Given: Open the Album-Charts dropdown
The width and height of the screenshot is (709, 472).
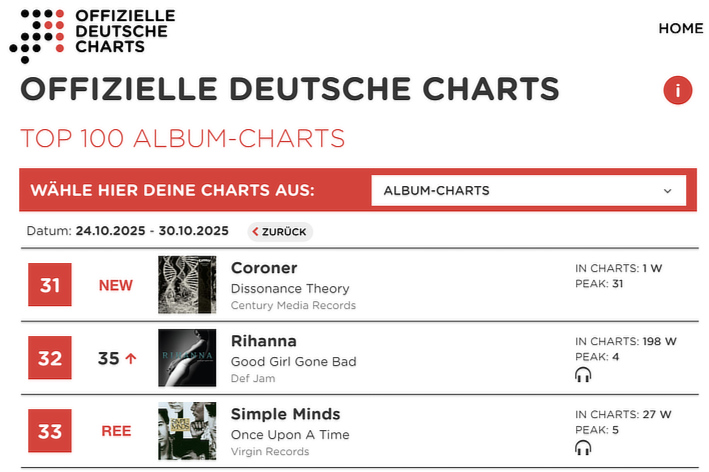Looking at the screenshot, I should 527,190.
